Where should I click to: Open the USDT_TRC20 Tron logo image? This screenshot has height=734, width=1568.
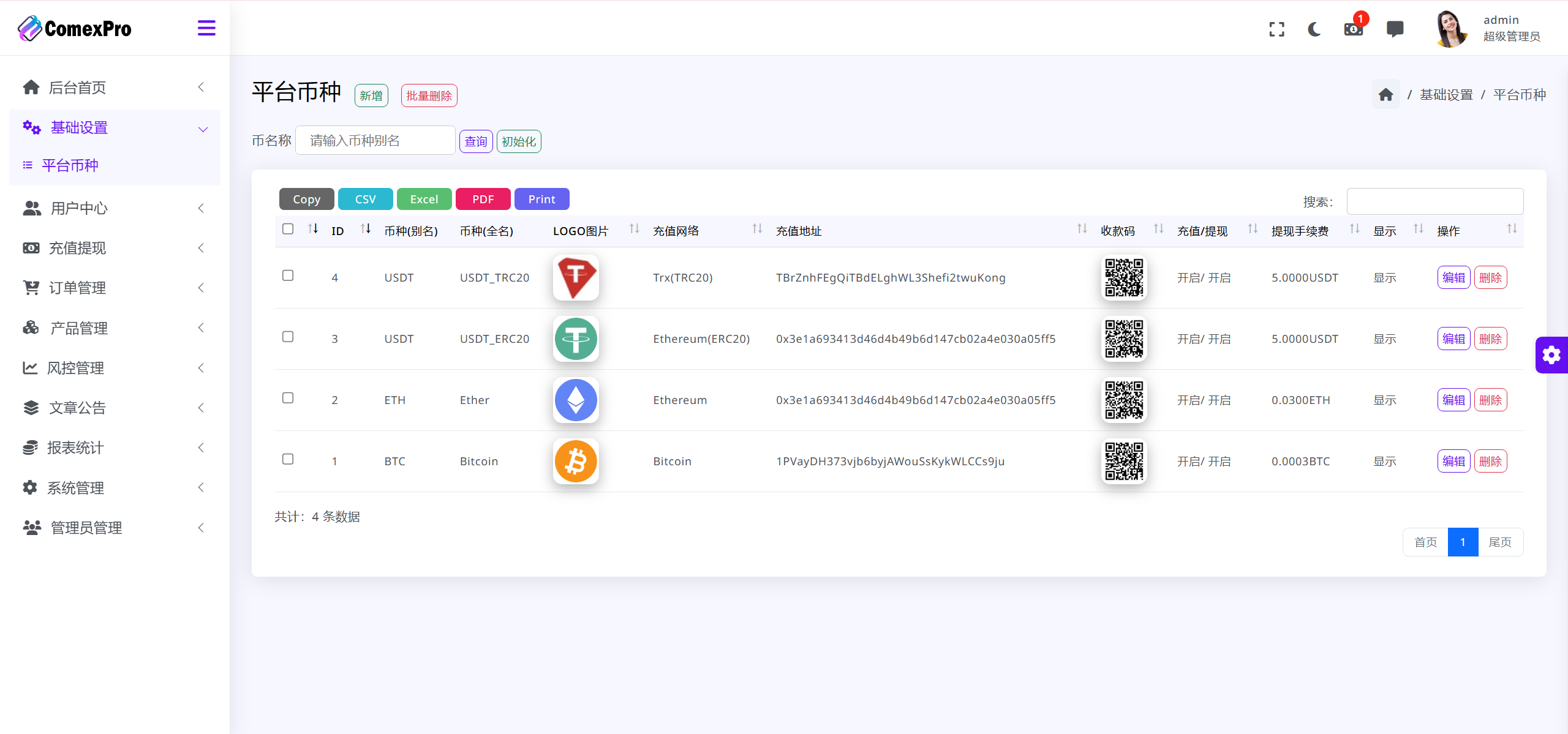[576, 278]
